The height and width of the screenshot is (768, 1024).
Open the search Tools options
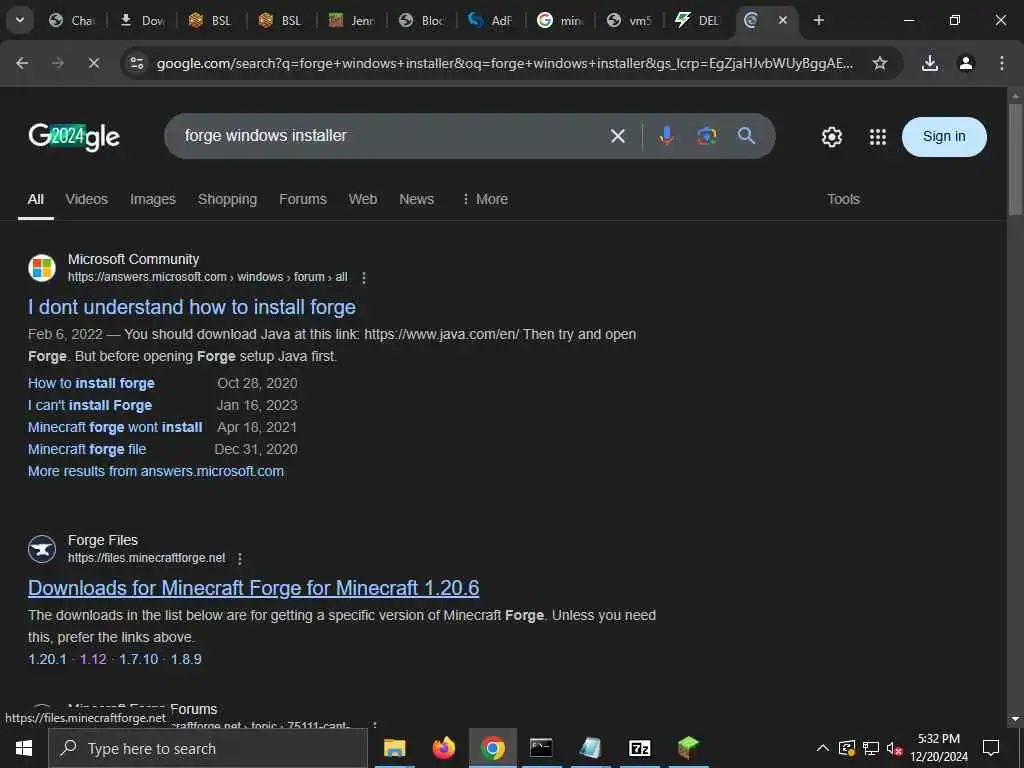pyautogui.click(x=843, y=199)
